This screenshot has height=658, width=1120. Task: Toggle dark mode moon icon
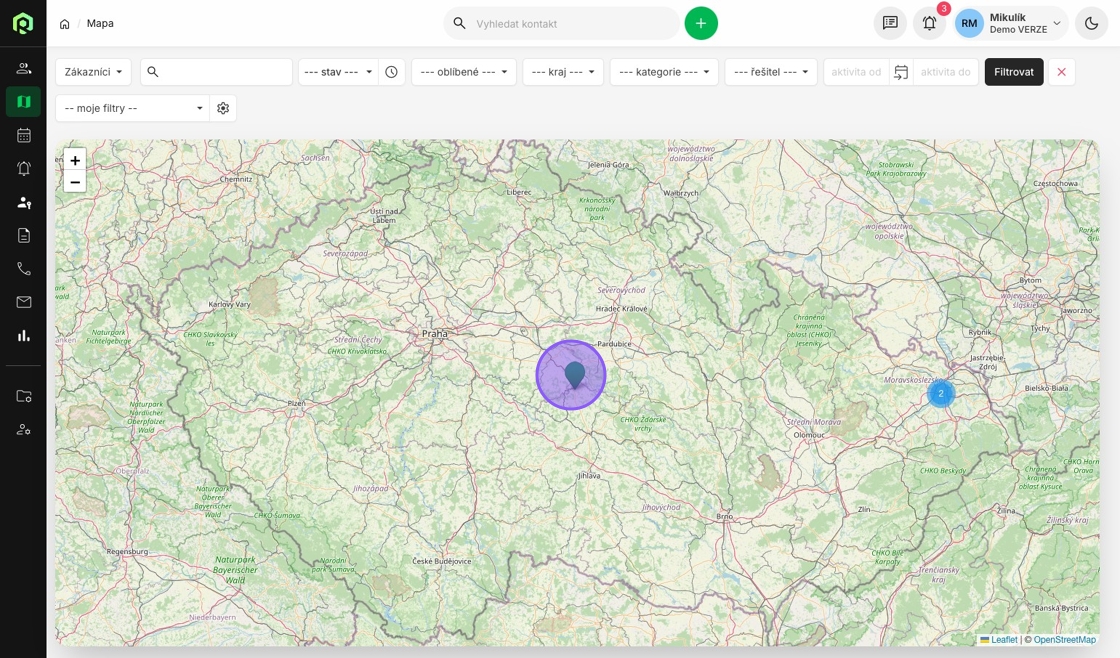pos(1091,23)
